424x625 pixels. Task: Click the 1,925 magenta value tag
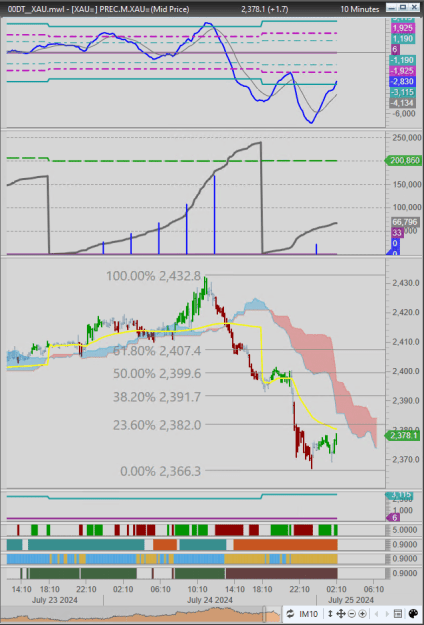pyautogui.click(x=404, y=28)
